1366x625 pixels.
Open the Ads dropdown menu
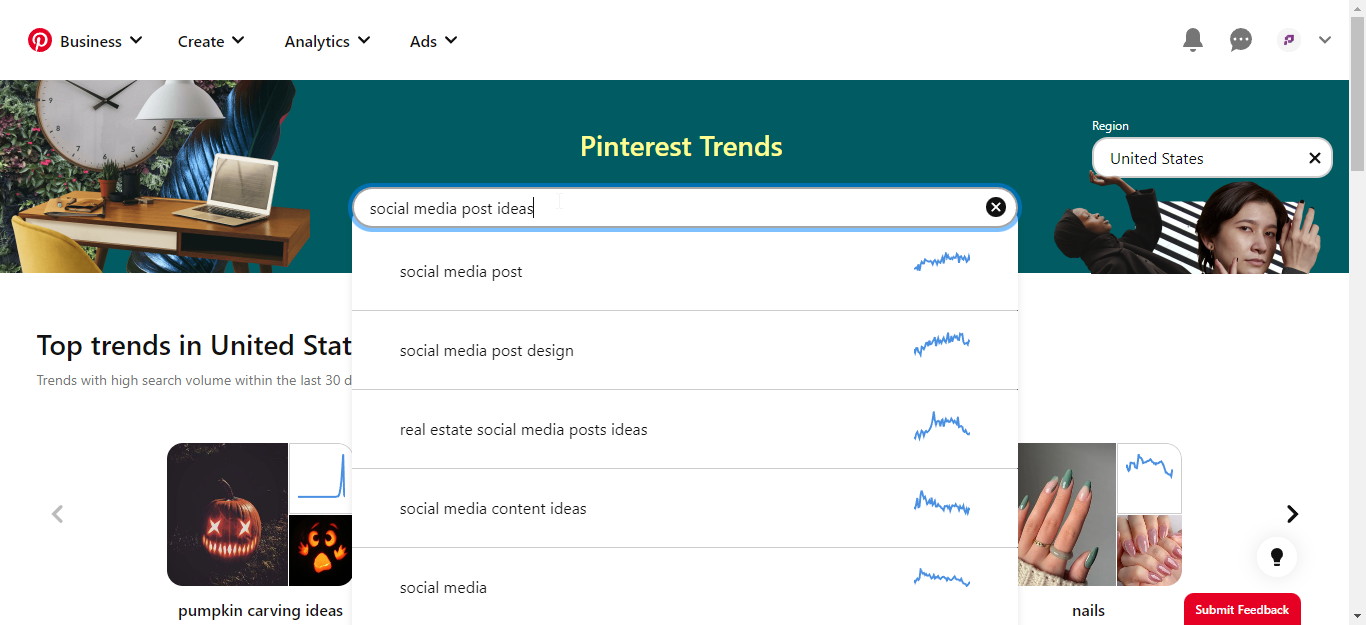433,41
